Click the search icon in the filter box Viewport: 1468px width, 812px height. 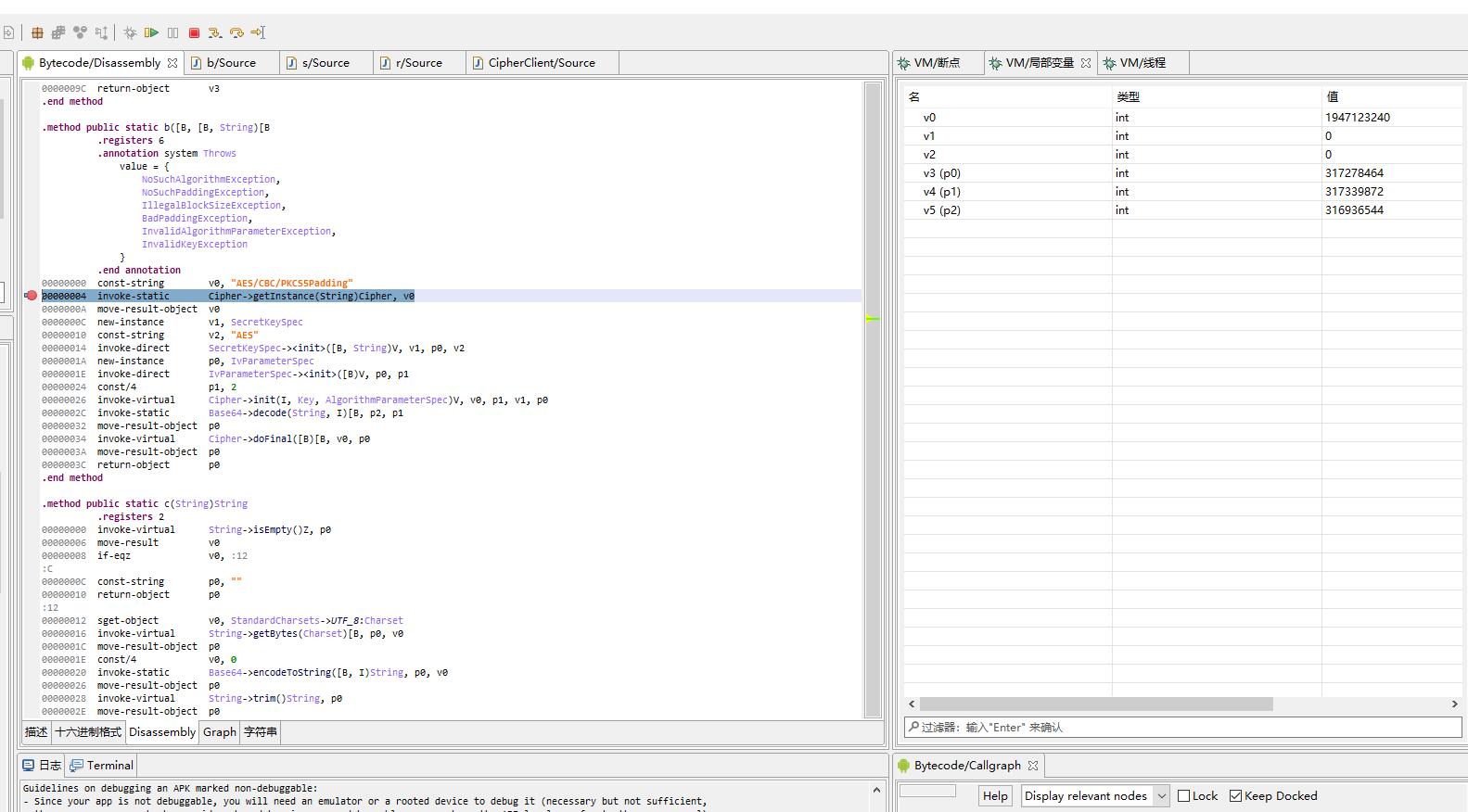tap(913, 728)
